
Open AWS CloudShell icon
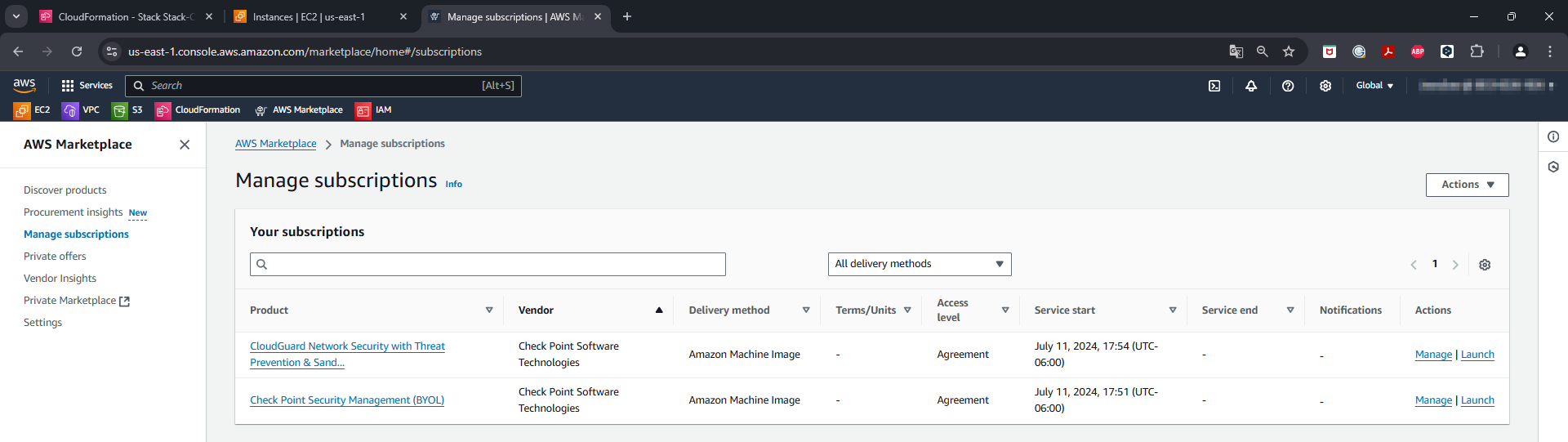(1214, 86)
